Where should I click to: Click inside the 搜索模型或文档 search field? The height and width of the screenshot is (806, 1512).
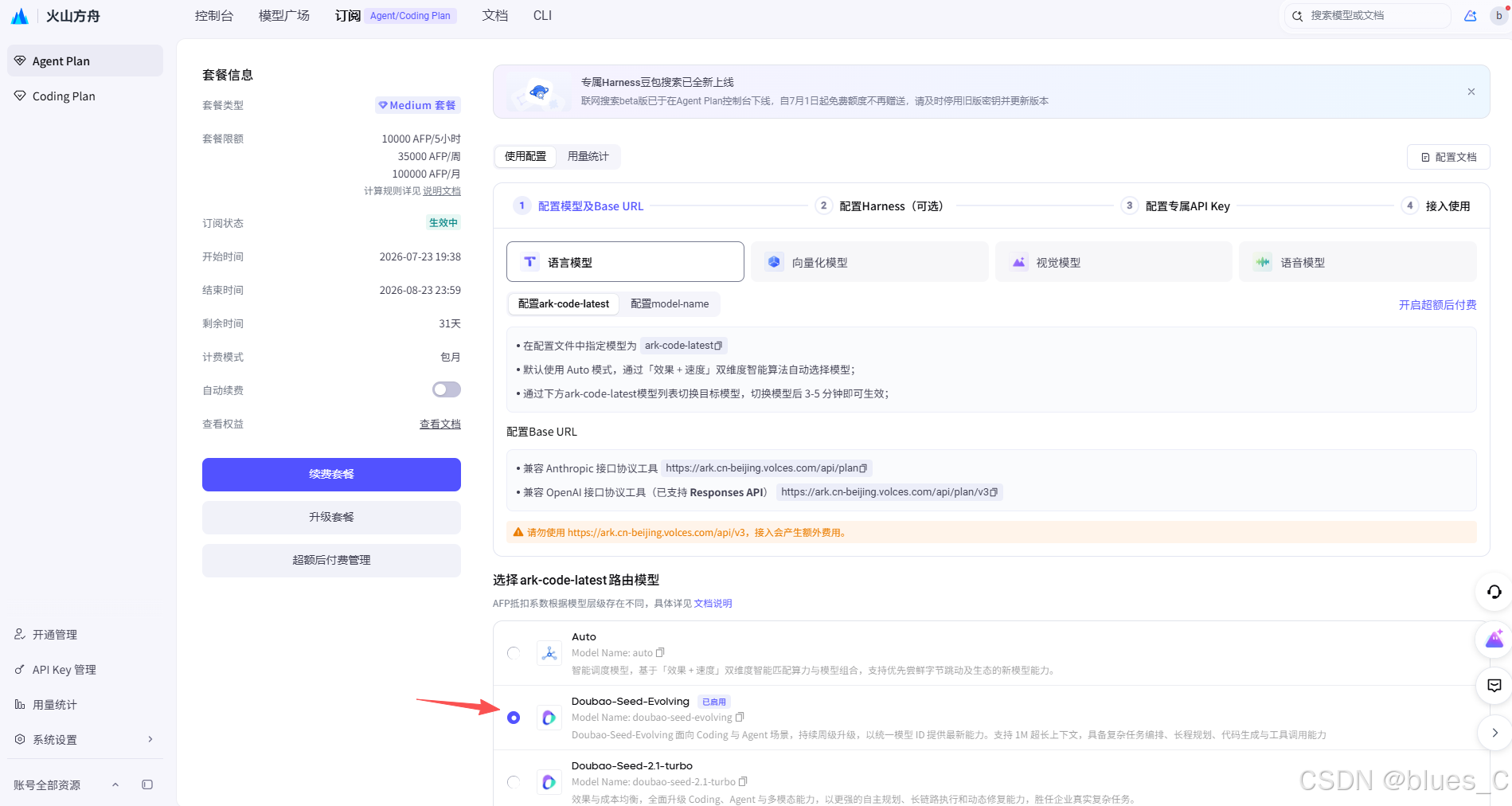[1367, 16]
